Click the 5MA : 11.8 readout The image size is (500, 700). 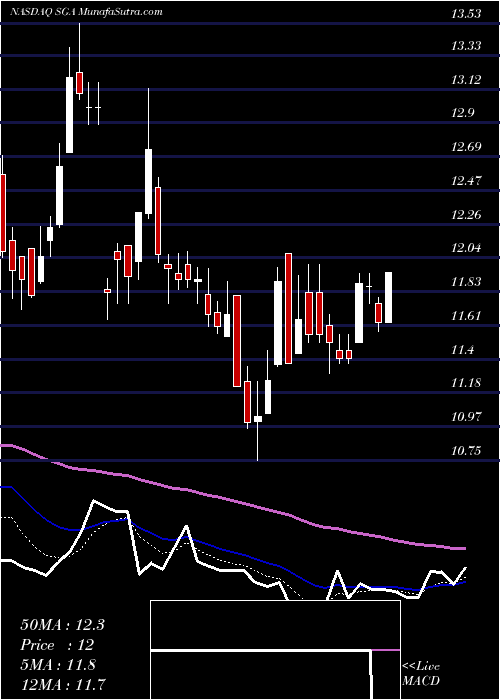(58, 665)
